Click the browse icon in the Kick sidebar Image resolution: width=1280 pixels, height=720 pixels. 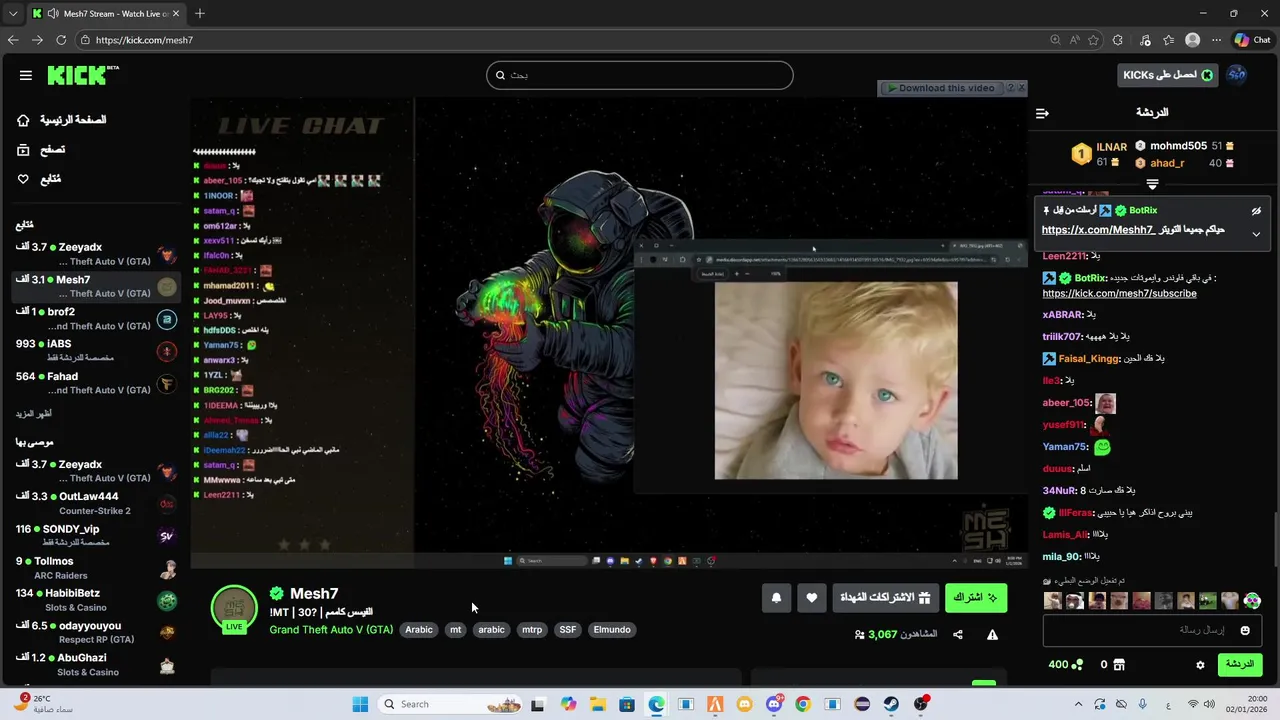[x=23, y=150]
